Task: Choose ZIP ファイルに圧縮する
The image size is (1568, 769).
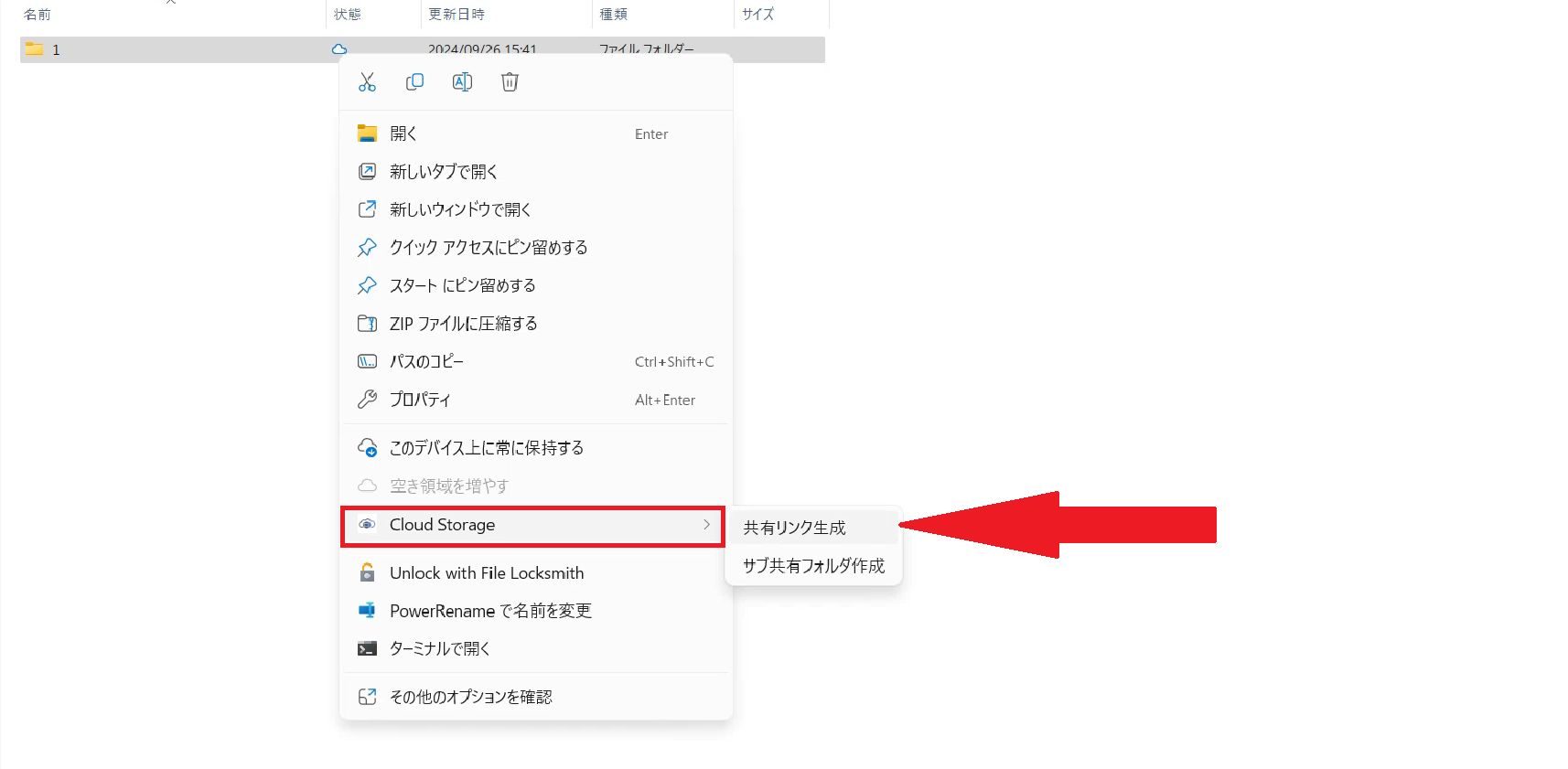Action: point(535,324)
